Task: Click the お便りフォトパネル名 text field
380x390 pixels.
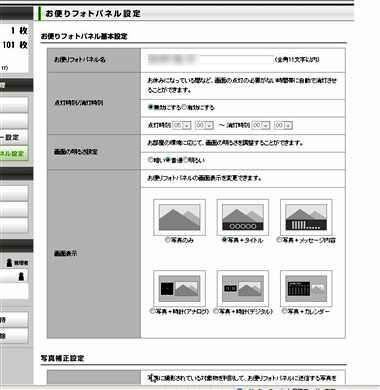Action: click(x=210, y=59)
